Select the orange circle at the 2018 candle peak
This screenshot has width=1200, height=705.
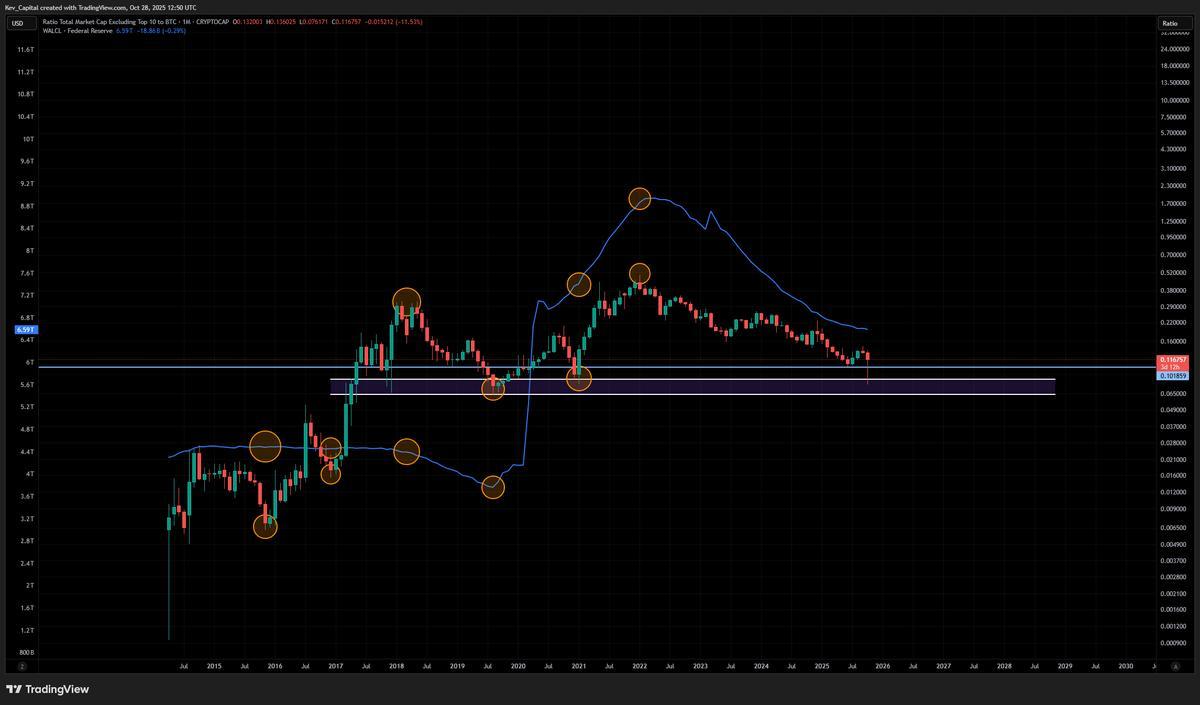click(406, 300)
